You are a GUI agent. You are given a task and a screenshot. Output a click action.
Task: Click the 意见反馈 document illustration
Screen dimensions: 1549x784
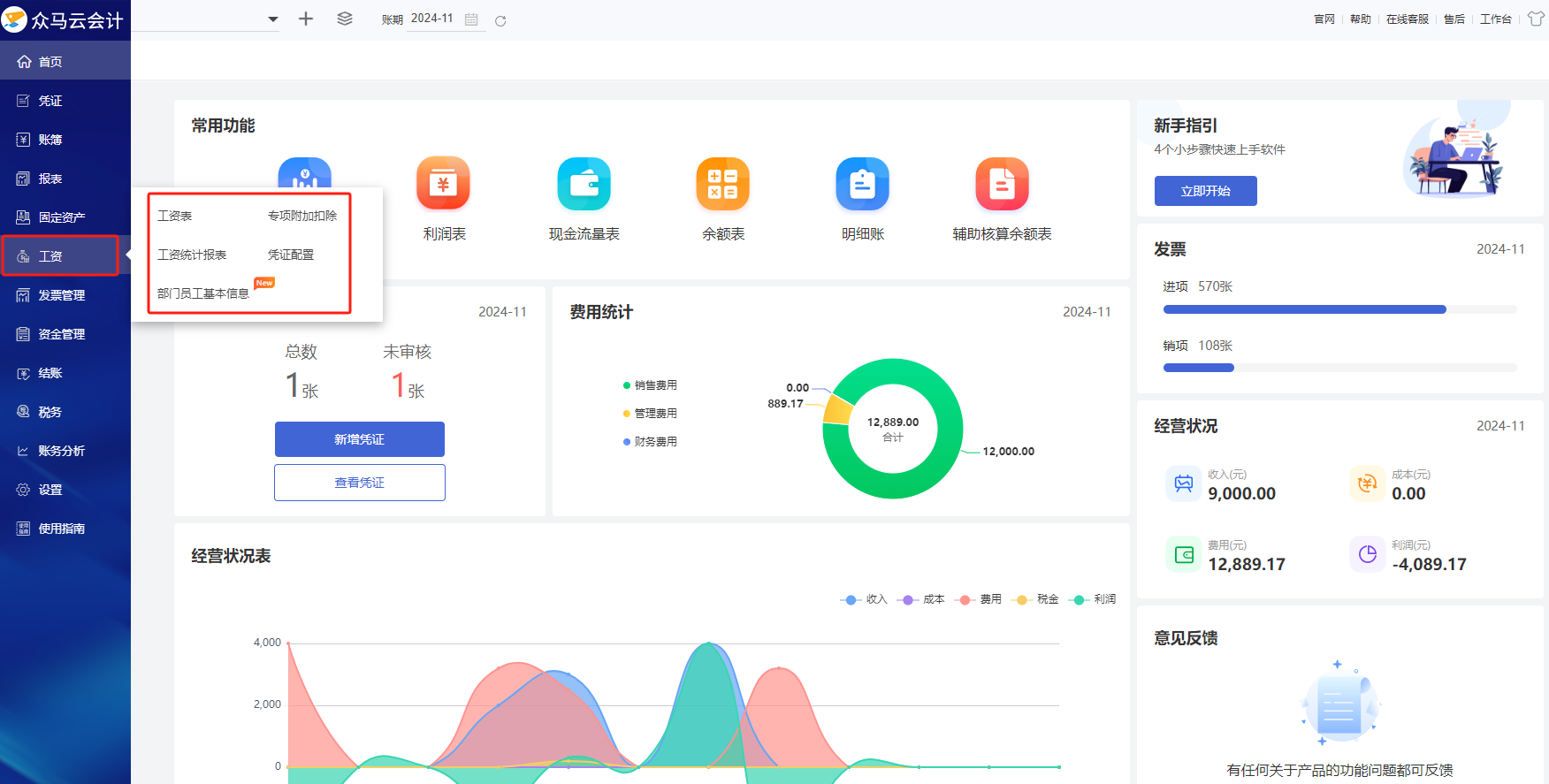pos(1339,704)
